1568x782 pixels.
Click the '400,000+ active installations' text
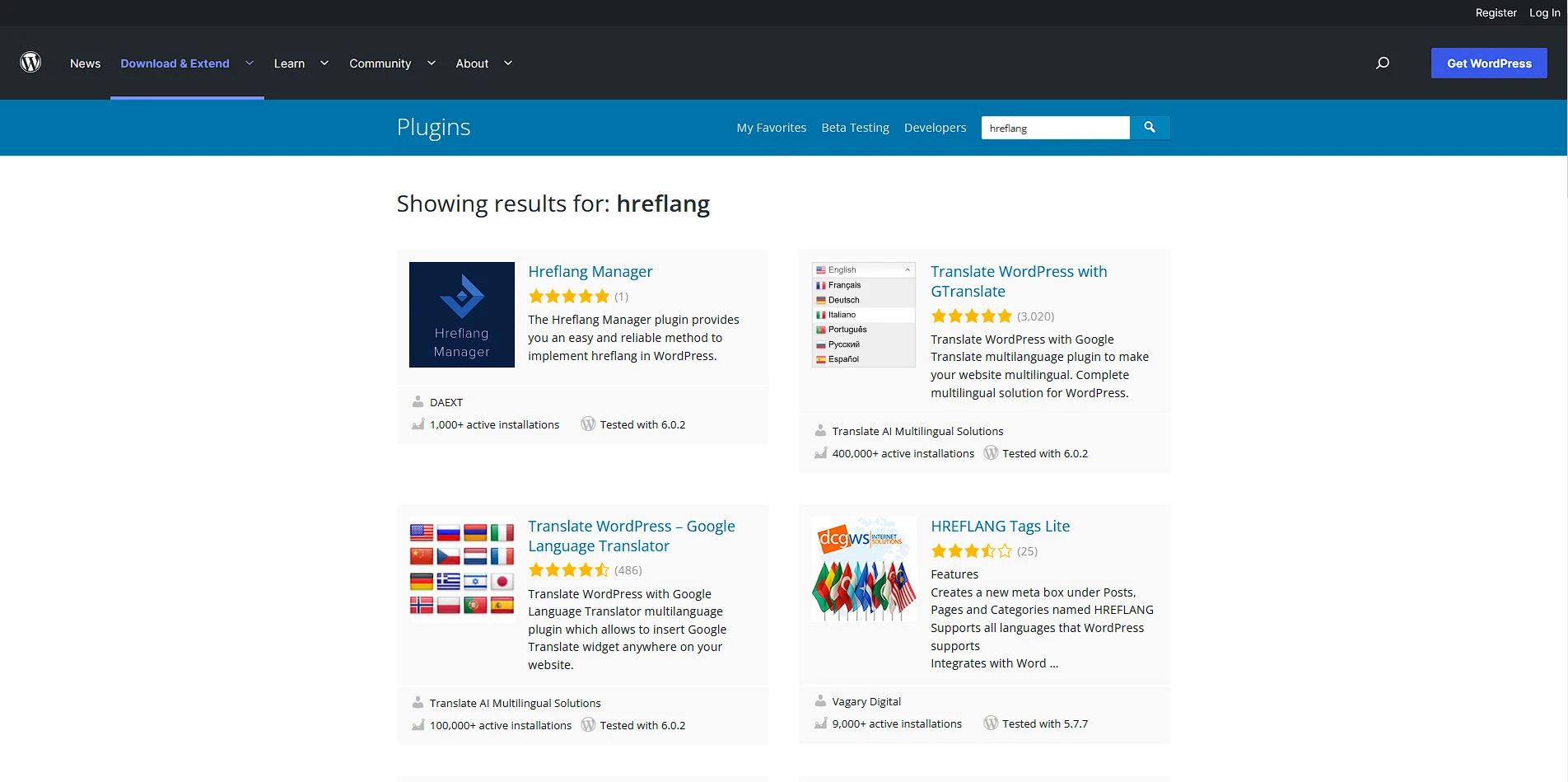click(x=903, y=453)
